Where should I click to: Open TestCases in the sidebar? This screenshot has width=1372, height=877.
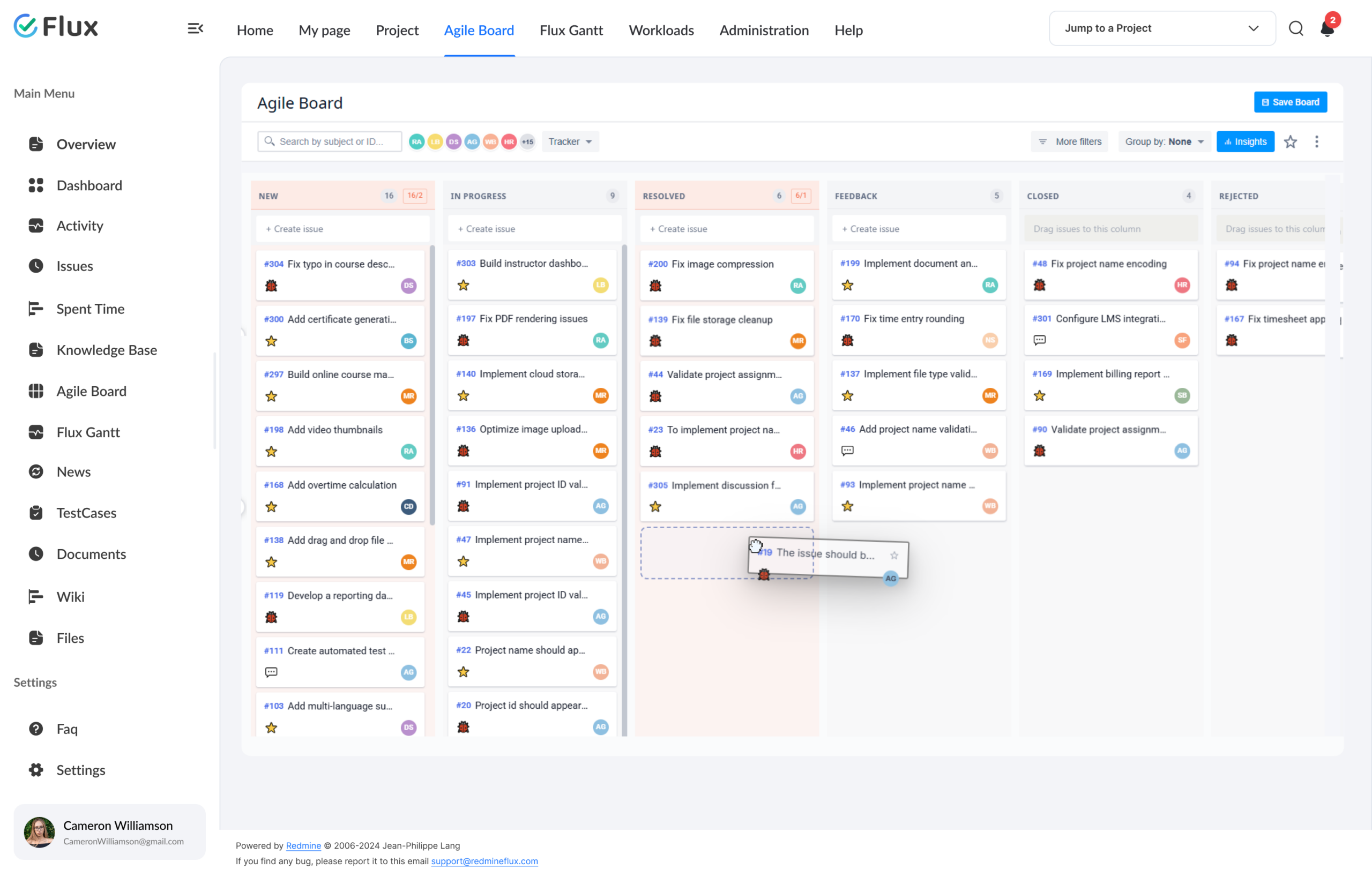(86, 513)
